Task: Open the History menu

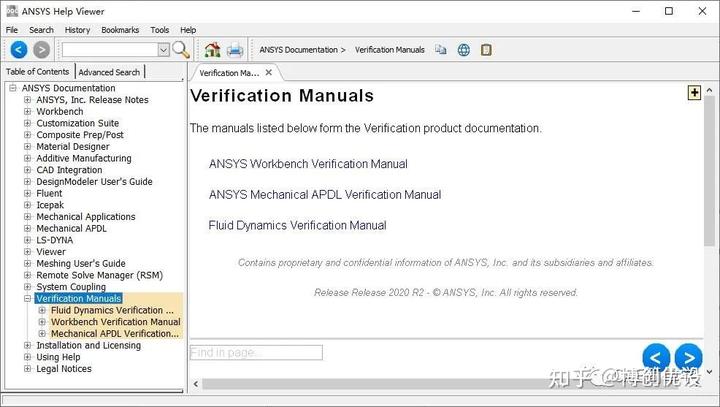Action: click(x=77, y=30)
